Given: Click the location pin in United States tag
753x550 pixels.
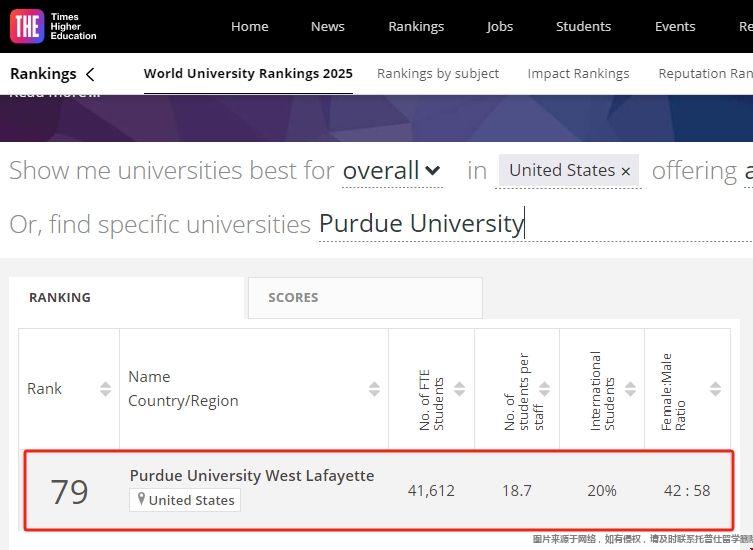Looking at the screenshot, I should 141,499.
